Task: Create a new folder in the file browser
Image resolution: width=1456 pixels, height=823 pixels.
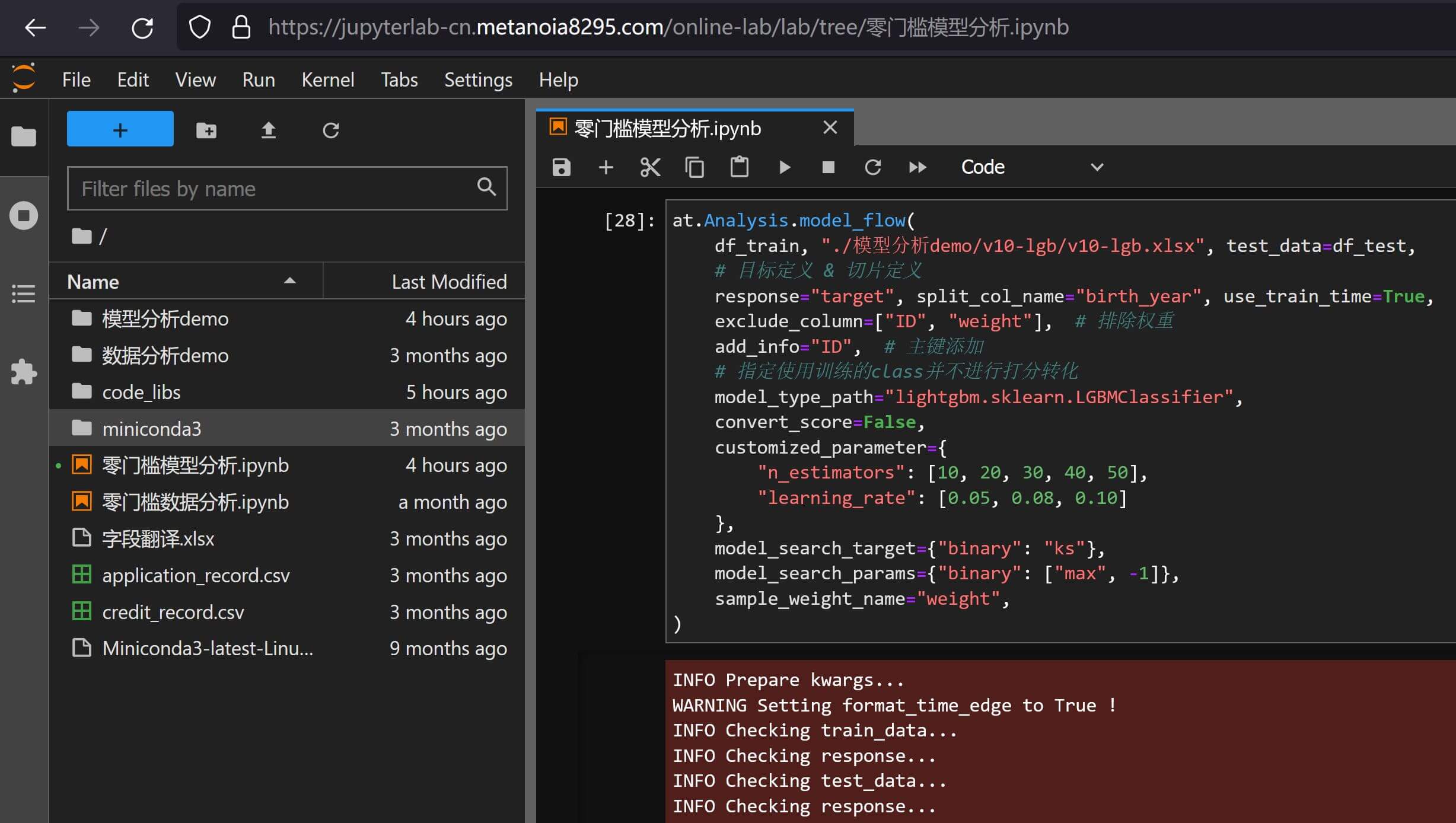Action: point(206,130)
